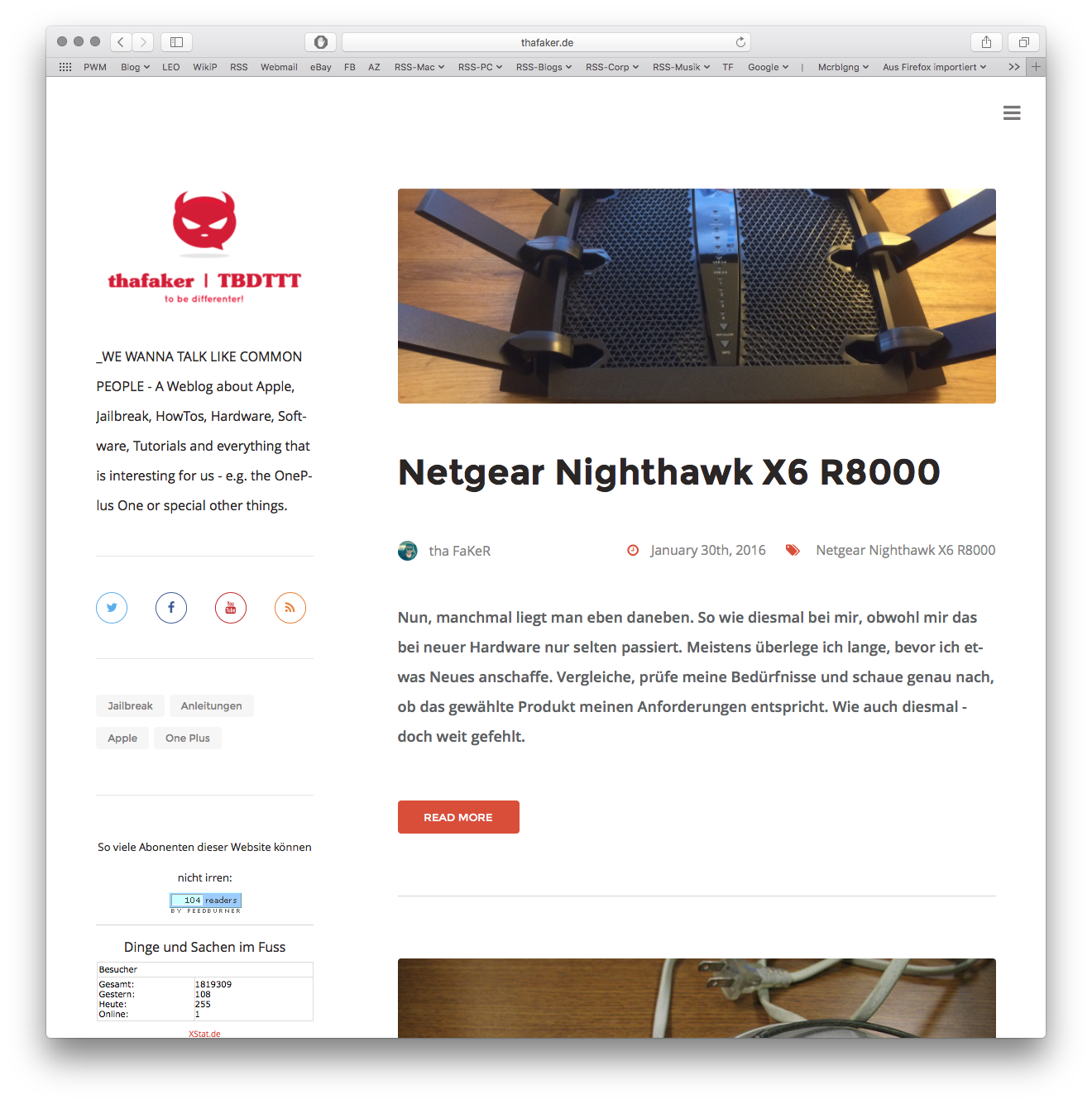Click the devil mascot logo of thafaker

(x=204, y=223)
